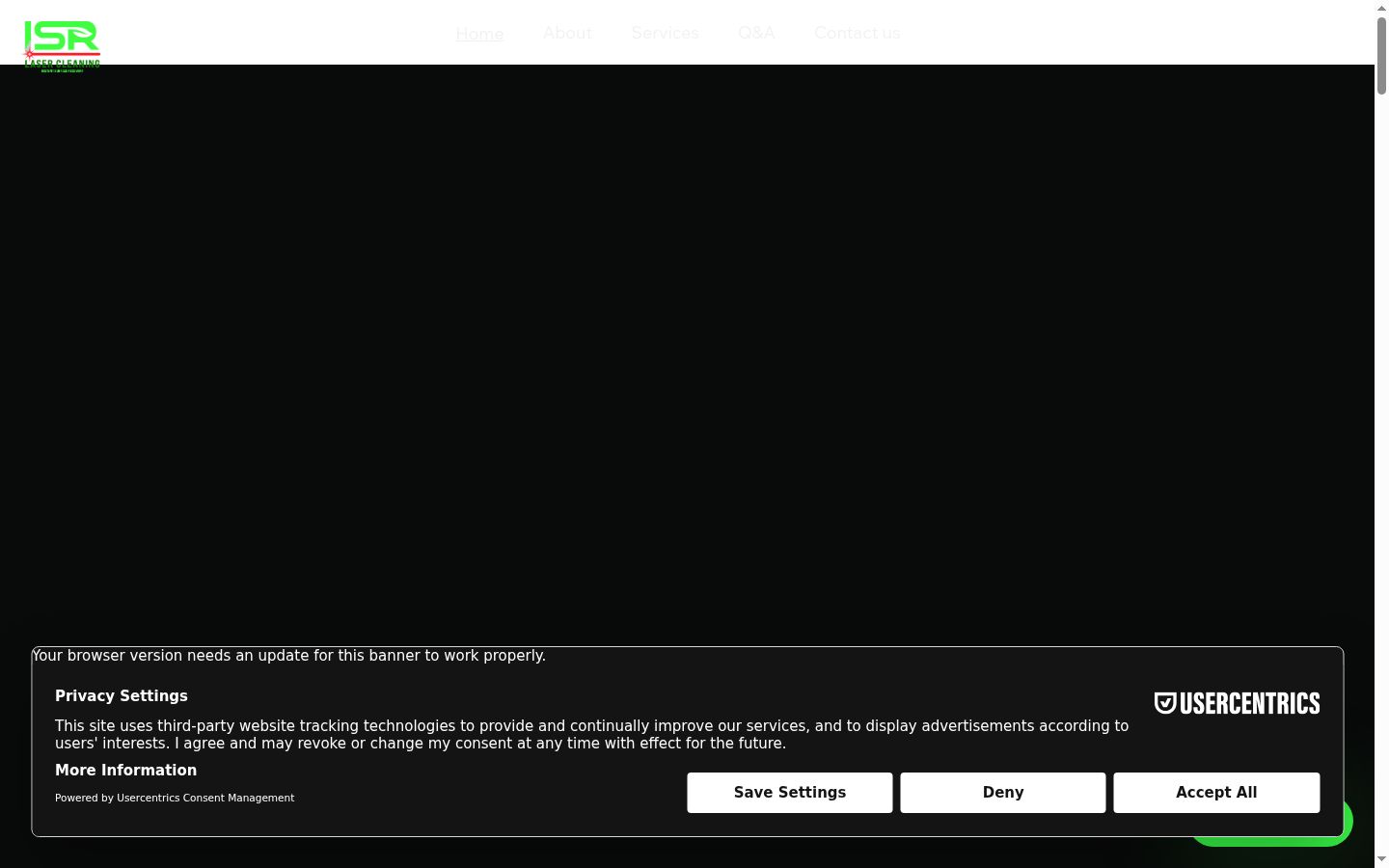
Task: Deny tracking consent
Action: click(1003, 793)
